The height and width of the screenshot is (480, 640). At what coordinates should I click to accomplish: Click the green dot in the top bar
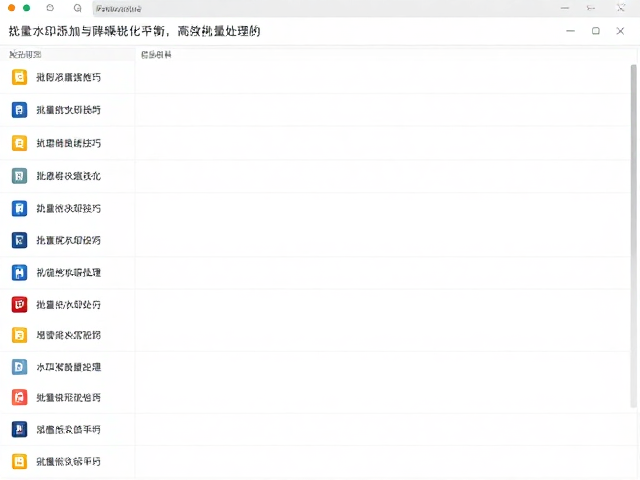pyautogui.click(x=27, y=8)
